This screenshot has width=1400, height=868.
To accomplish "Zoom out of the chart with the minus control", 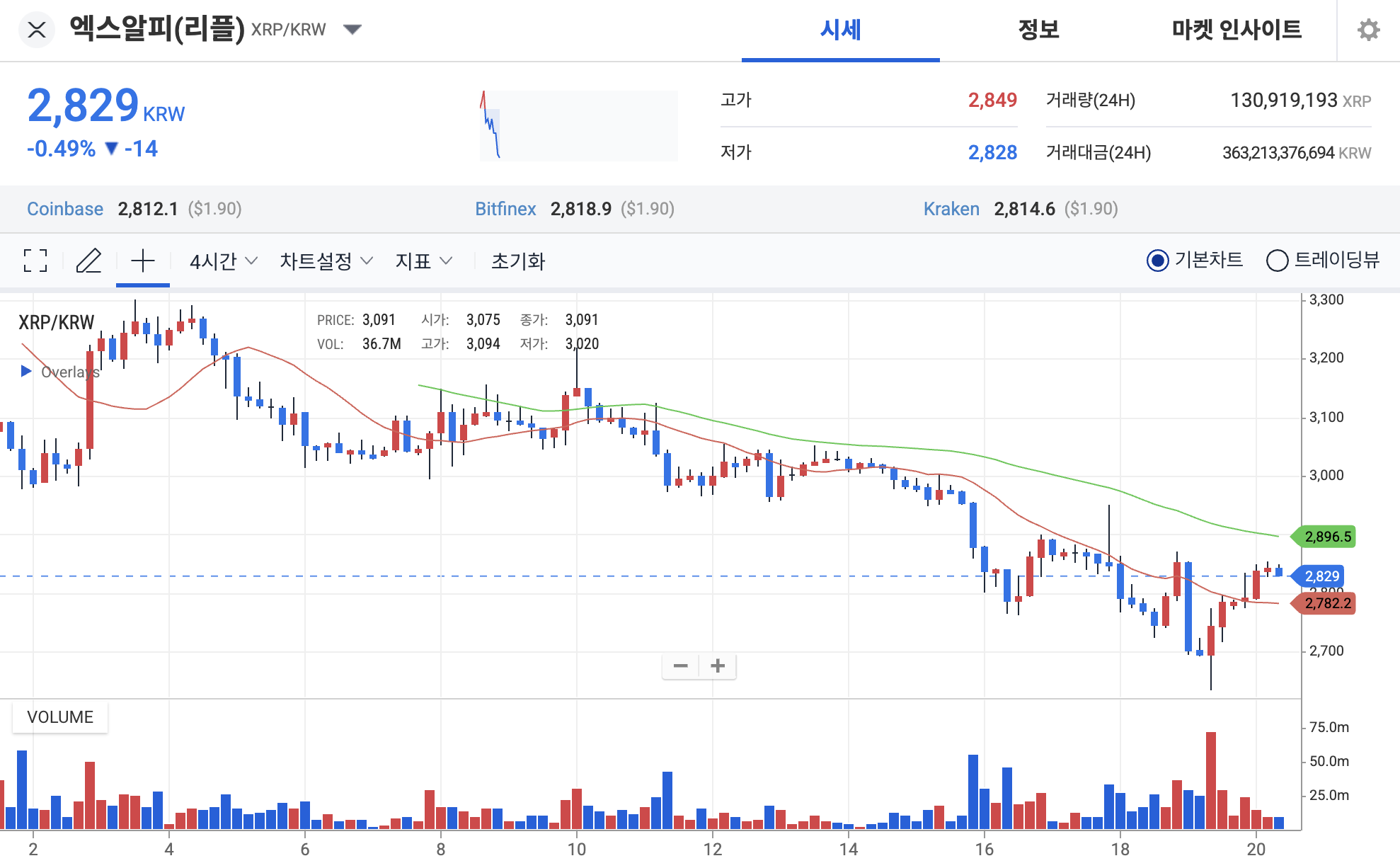I will [x=680, y=666].
